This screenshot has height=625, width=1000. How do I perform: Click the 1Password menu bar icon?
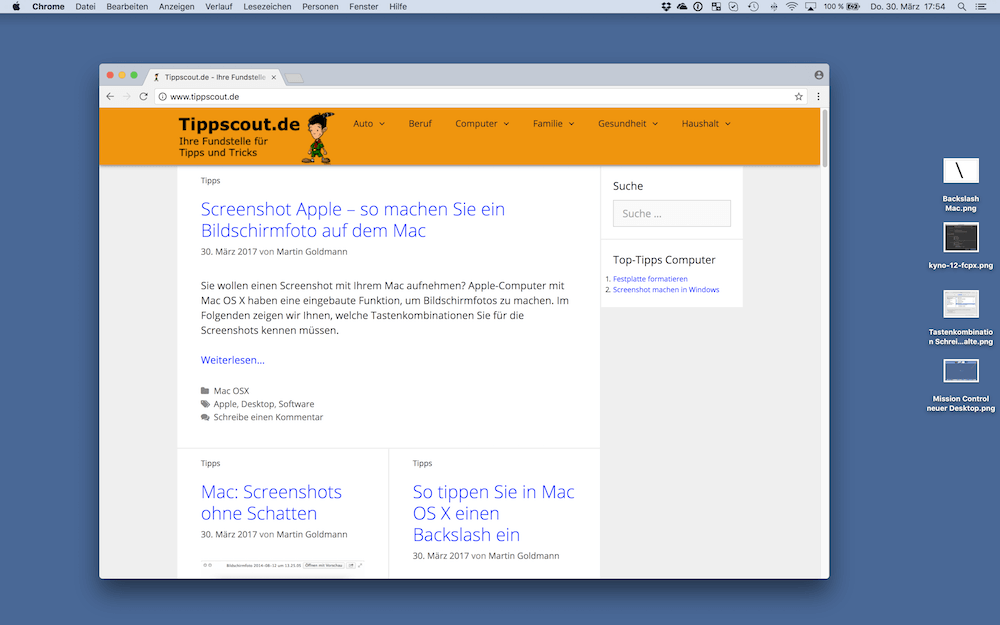698,6
